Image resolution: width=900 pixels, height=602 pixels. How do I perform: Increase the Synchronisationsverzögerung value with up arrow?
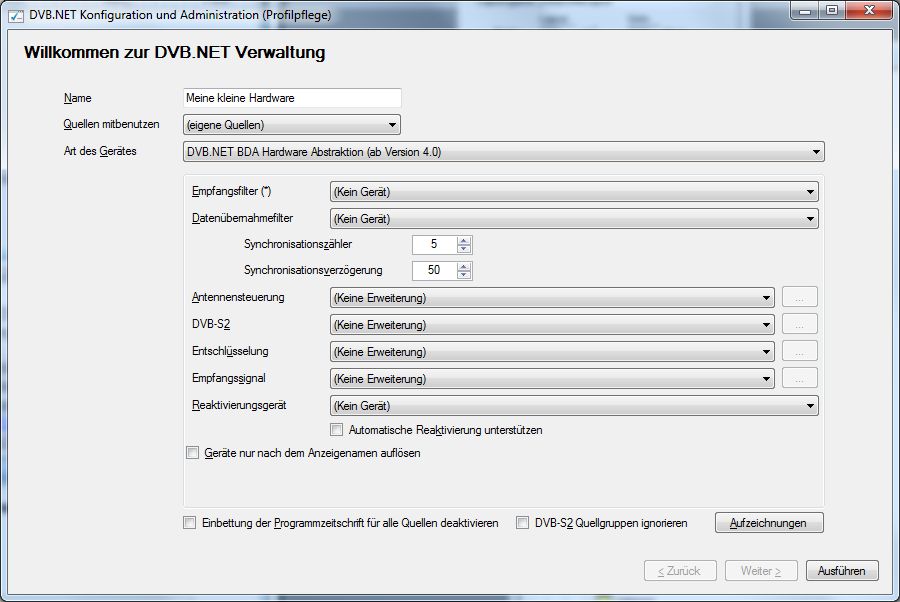point(464,266)
